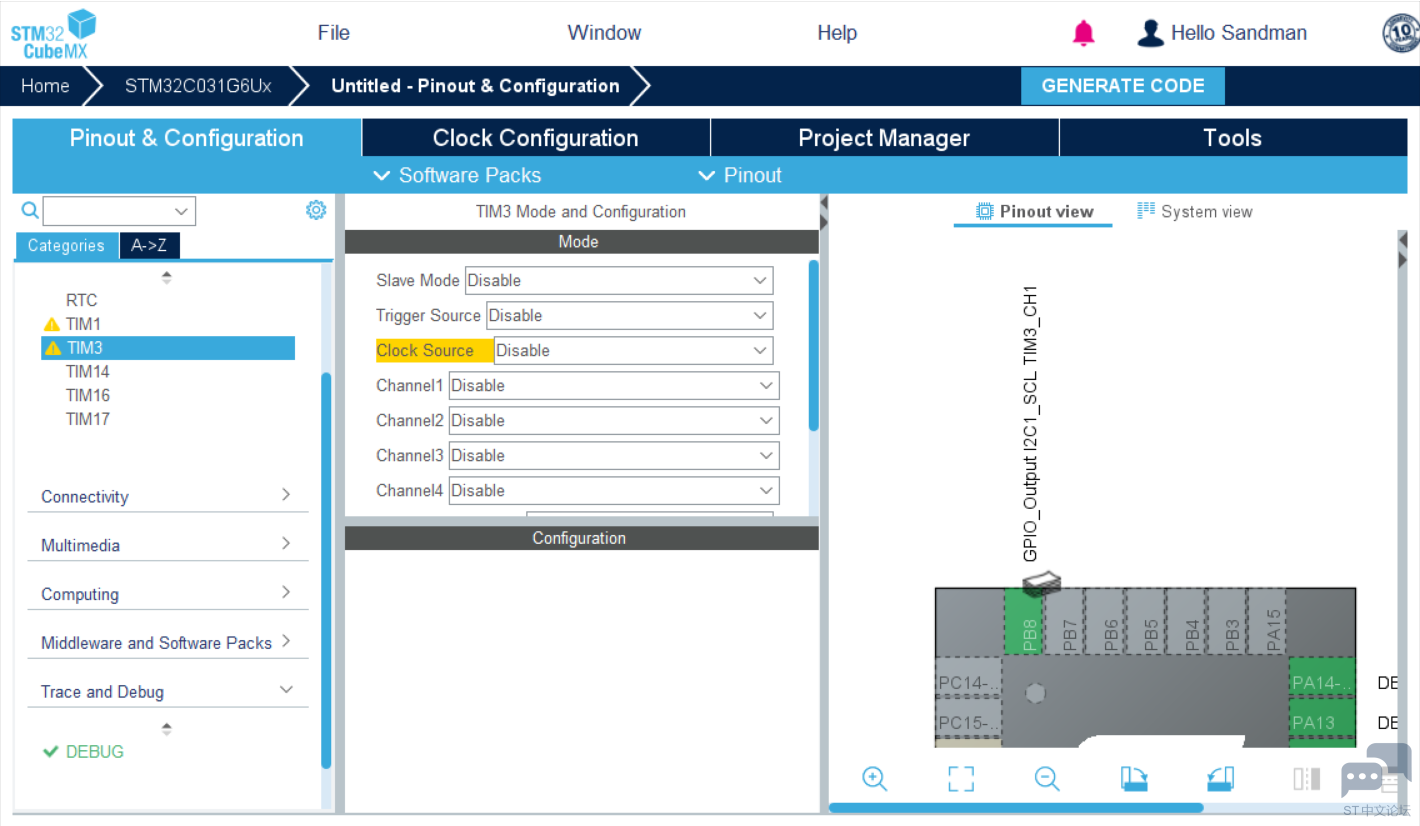Switch to the Categories tab
The height and width of the screenshot is (826, 1420).
(66, 246)
